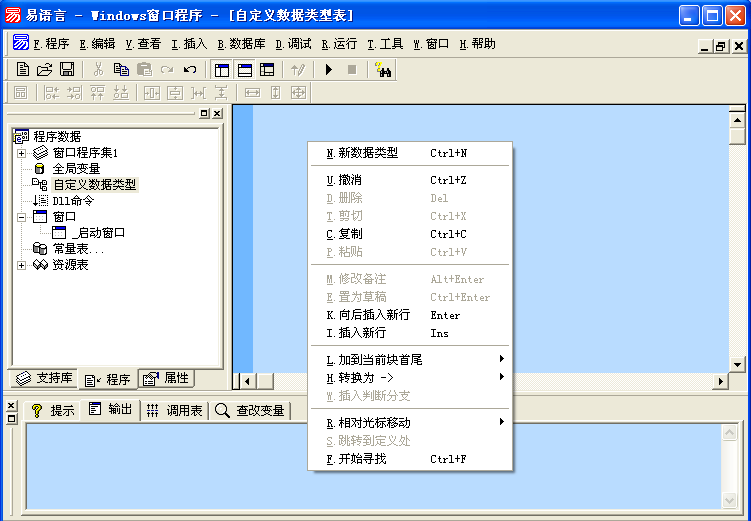
Task: Close the left work folder panel
Action: point(217,113)
